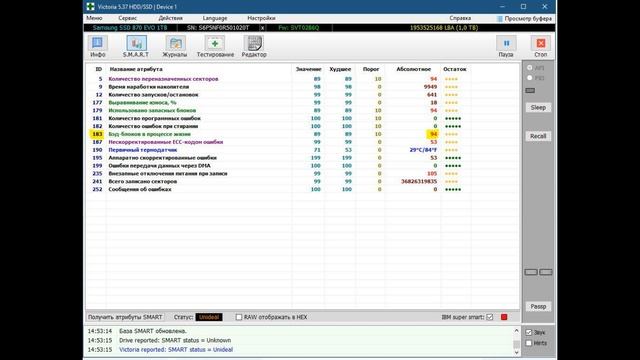Click the Значение column header

tap(309, 69)
